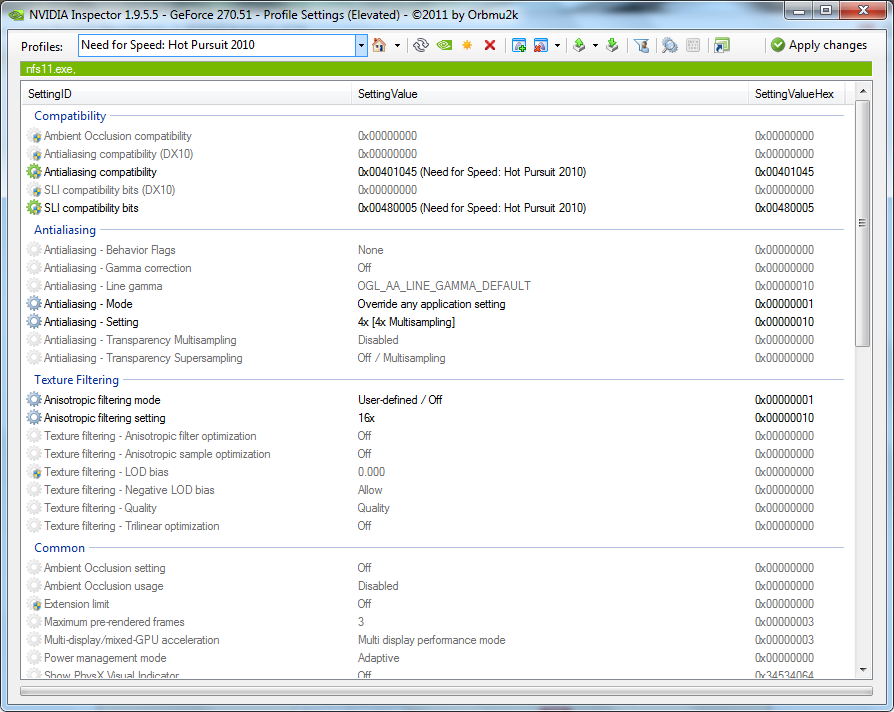Remove application from the current profile icon
This screenshot has height=712, width=894.
[541, 45]
